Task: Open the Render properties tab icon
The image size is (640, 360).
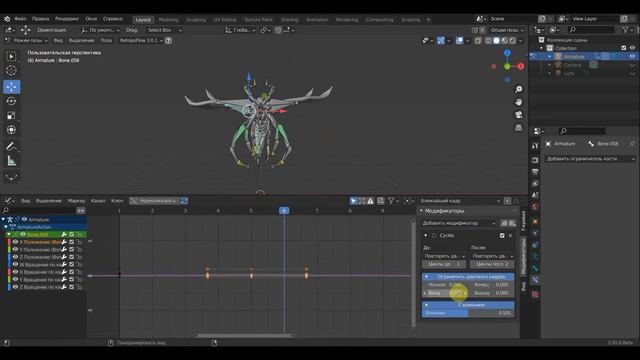Action: (x=535, y=160)
